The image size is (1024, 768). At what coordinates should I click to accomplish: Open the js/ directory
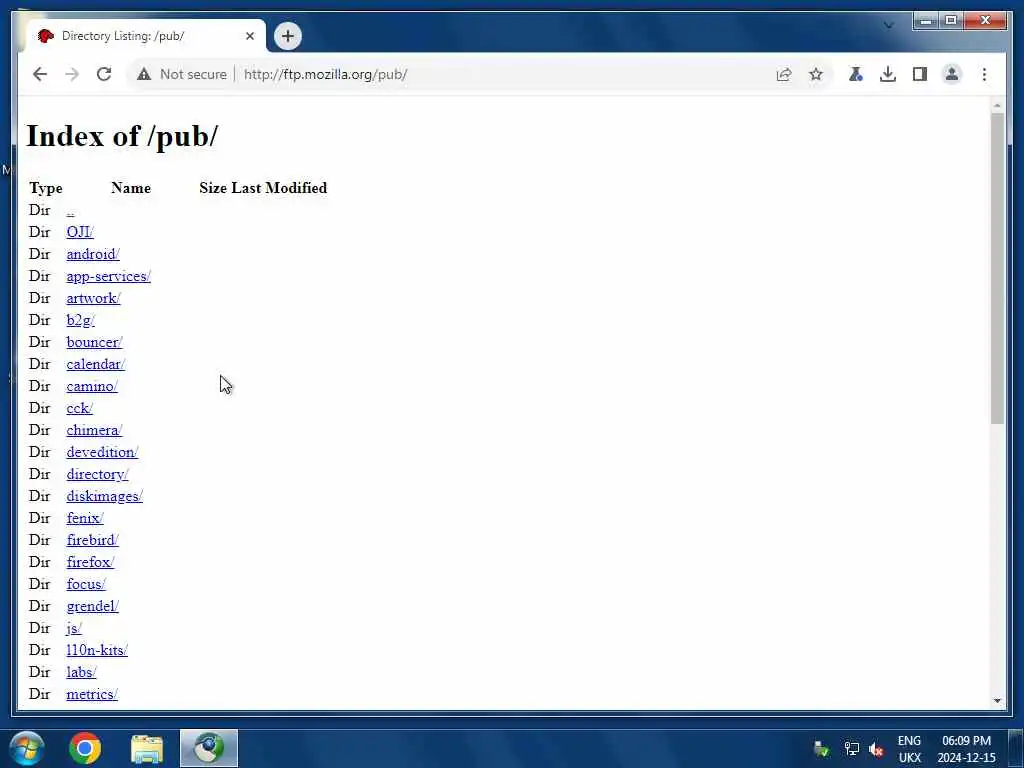74,628
